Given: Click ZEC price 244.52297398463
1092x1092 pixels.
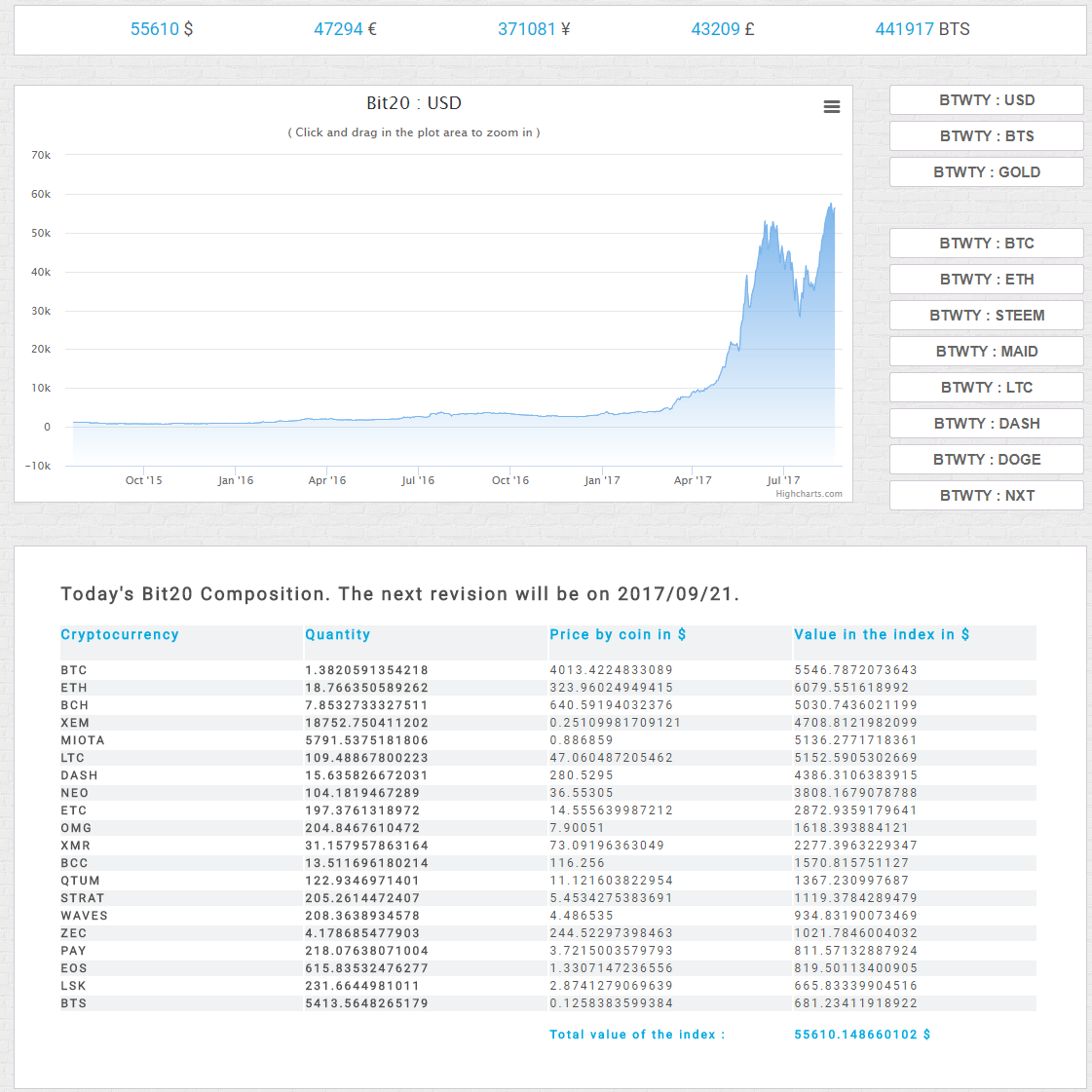Looking at the screenshot, I should click(611, 933).
